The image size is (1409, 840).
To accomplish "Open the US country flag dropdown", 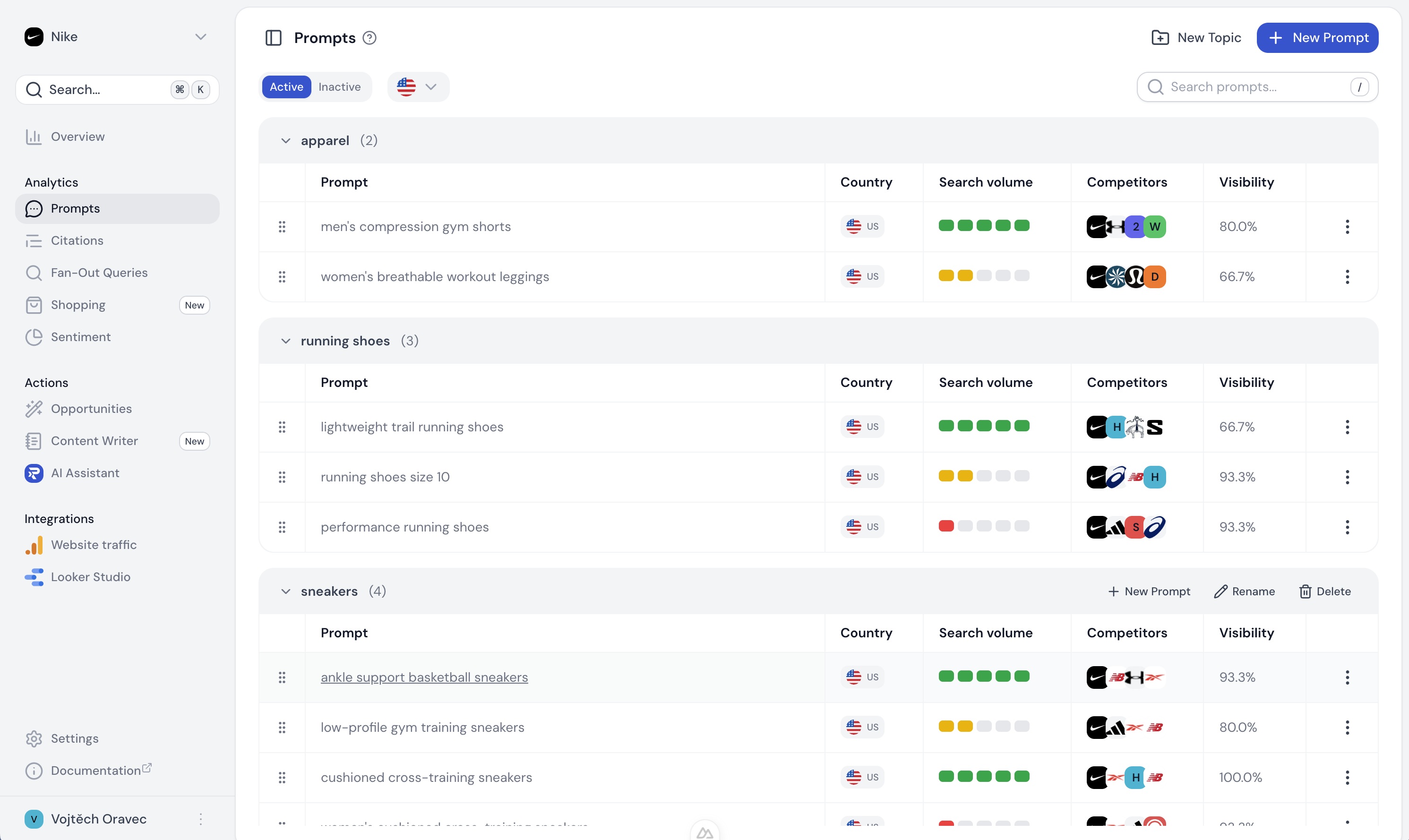I will (418, 86).
